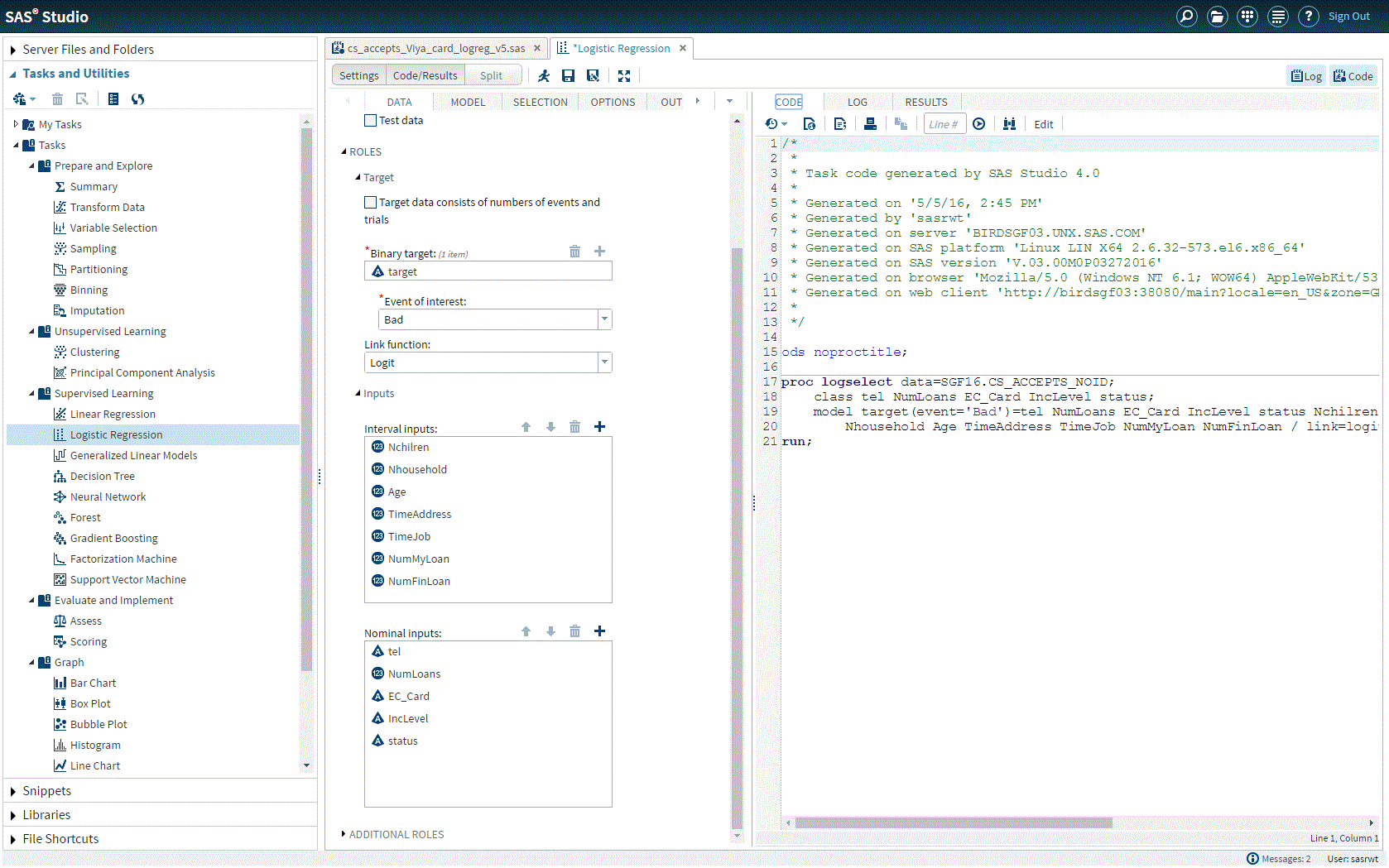Image resolution: width=1389 pixels, height=868 pixels.
Task: Open Help using the question mark icon
Action: (1309, 16)
